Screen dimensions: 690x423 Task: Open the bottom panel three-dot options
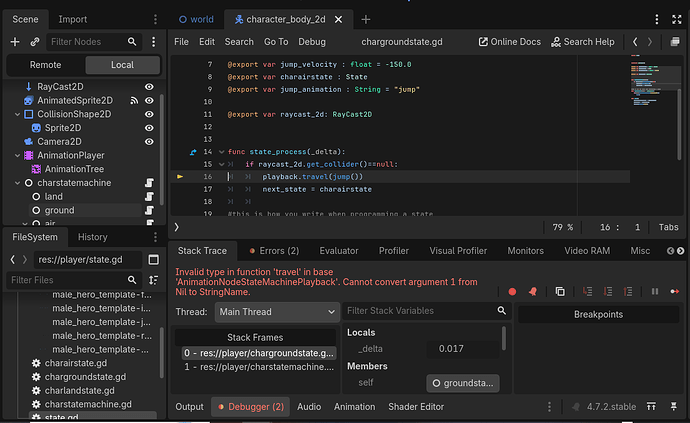(549, 407)
